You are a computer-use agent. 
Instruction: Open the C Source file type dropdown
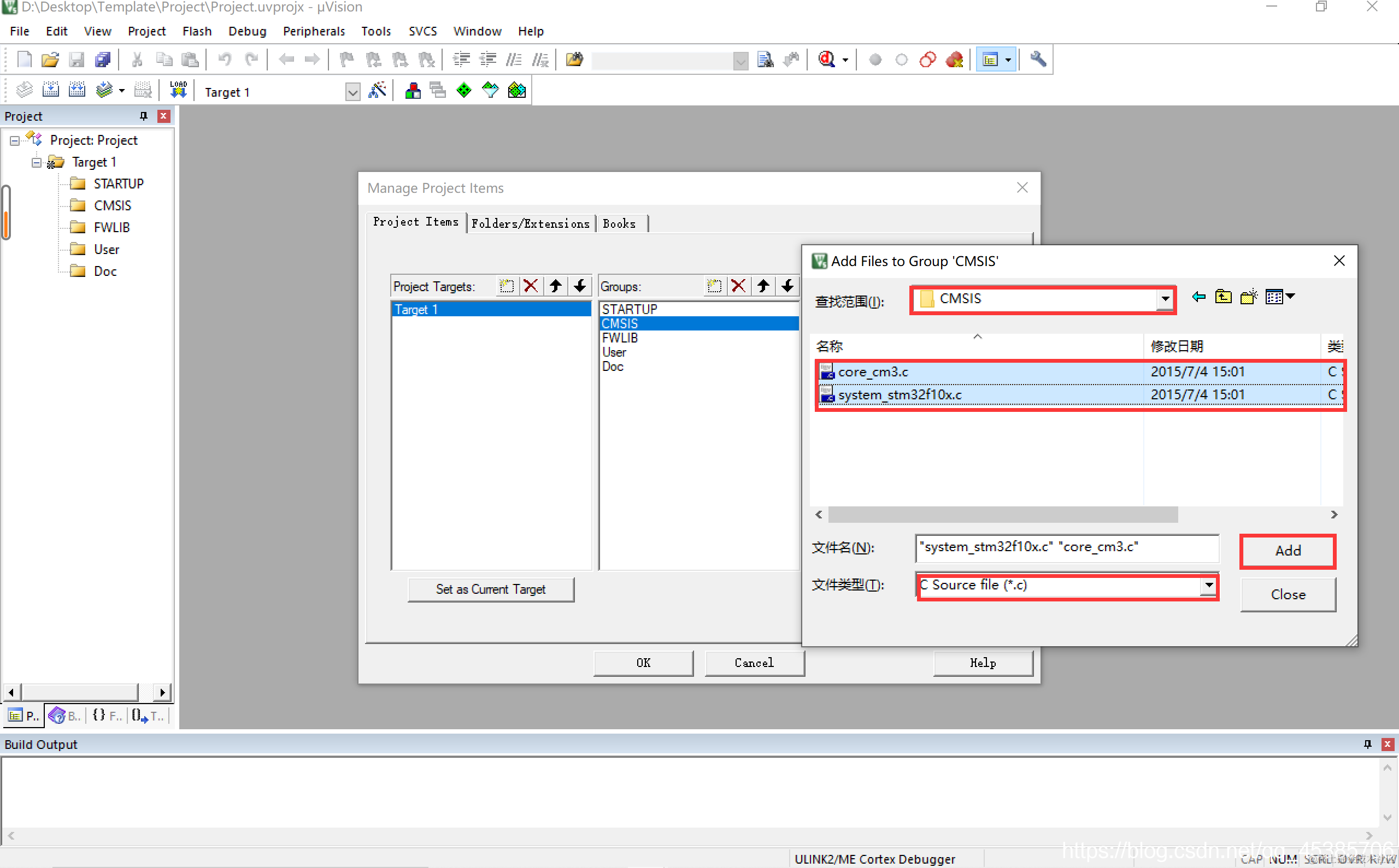(1209, 585)
